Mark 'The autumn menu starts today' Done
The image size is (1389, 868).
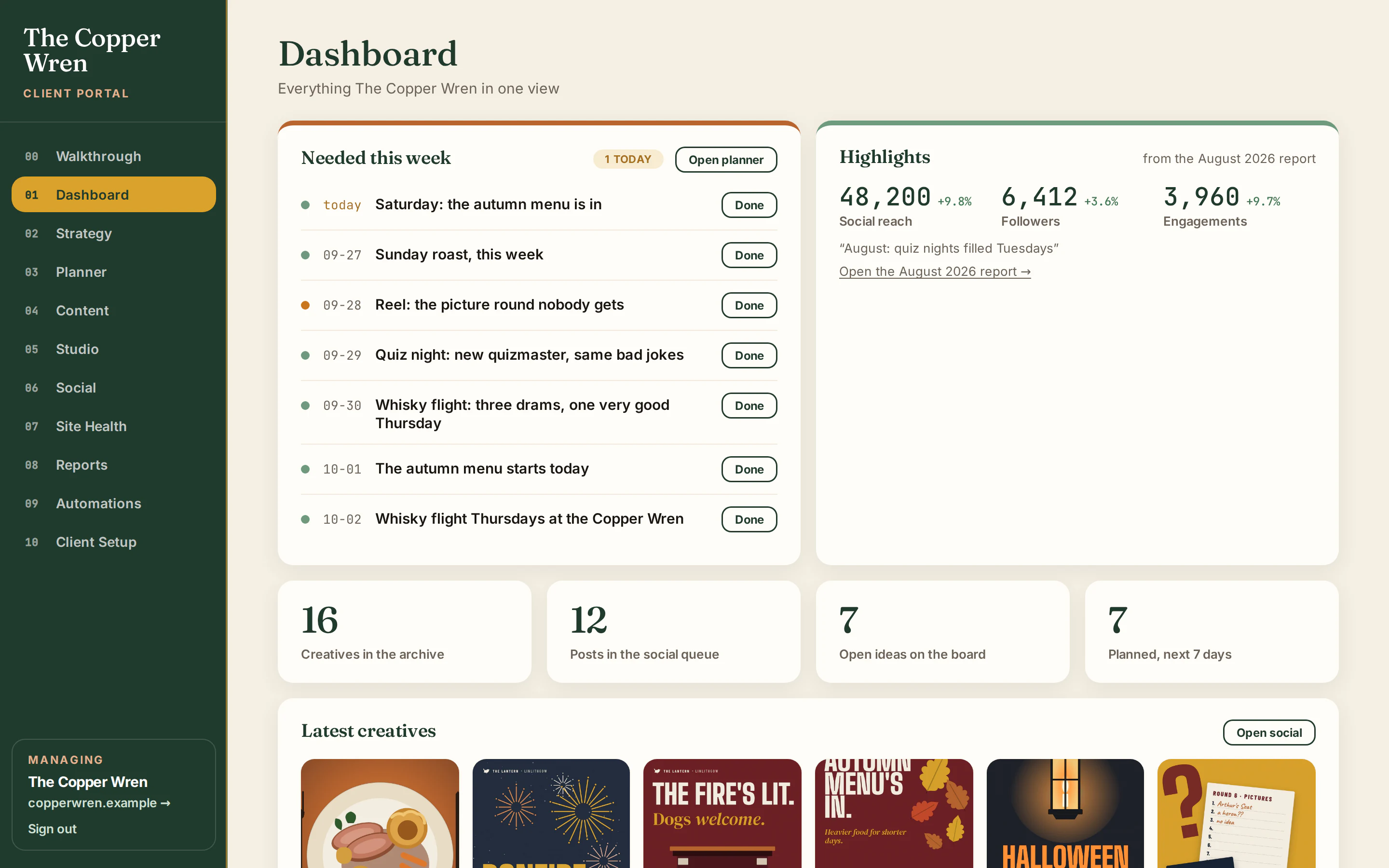click(x=749, y=469)
